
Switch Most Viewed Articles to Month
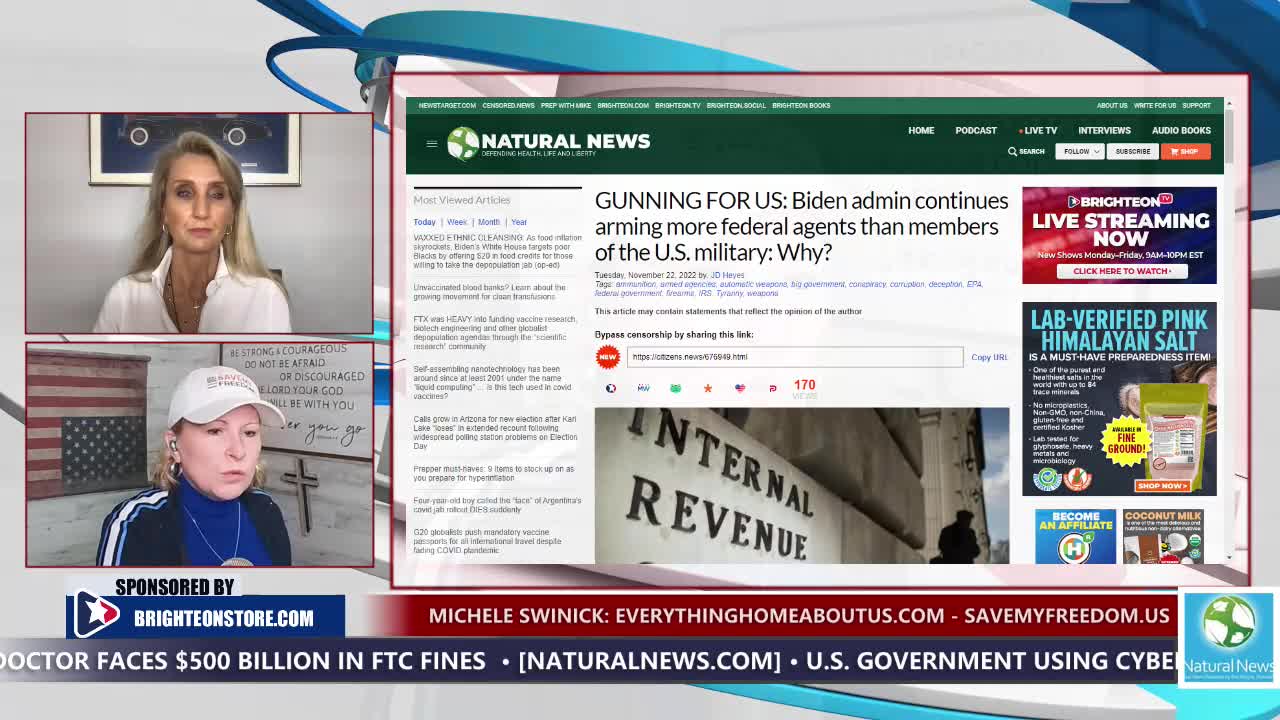tap(489, 222)
